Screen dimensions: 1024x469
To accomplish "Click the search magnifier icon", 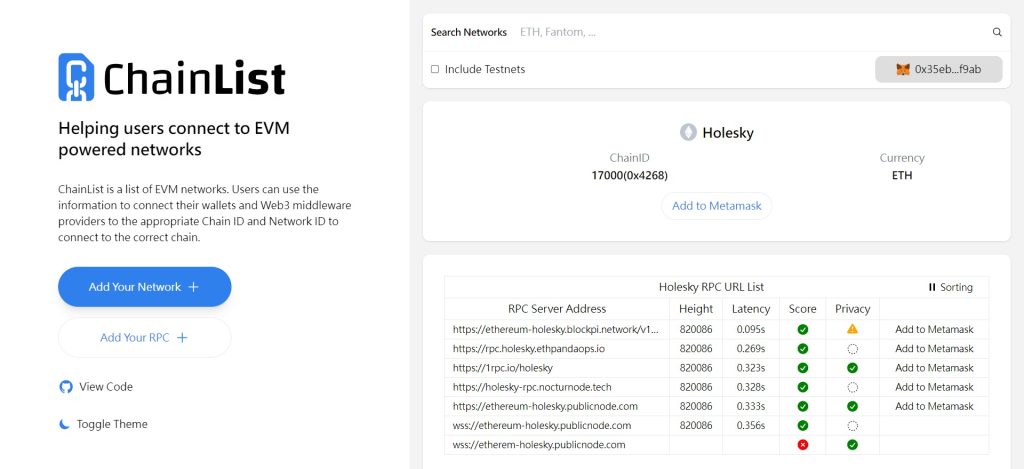I will 997,32.
